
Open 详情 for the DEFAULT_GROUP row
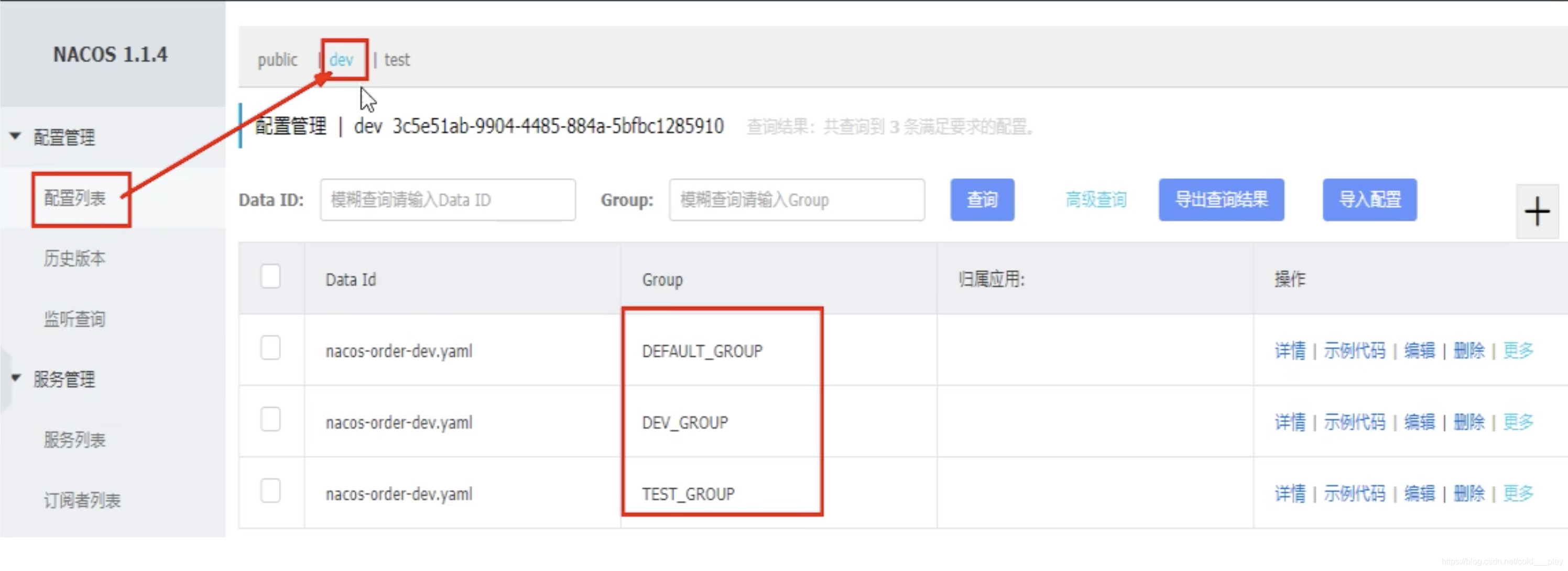coord(1290,350)
